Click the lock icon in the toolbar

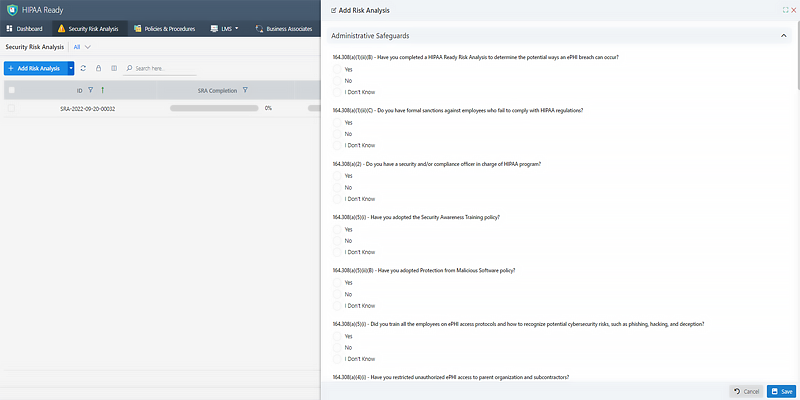pyautogui.click(x=98, y=68)
